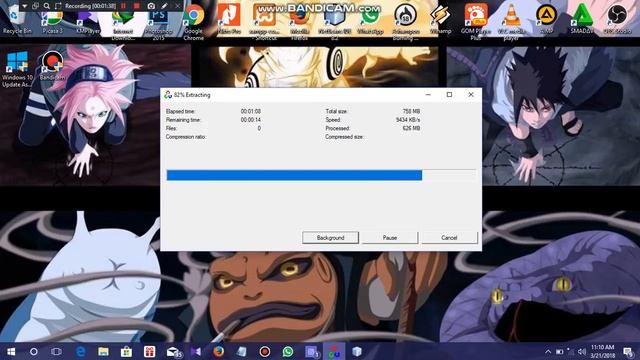The height and width of the screenshot is (360, 640).
Task: Open Visual Studio from taskbar
Action: click(196, 351)
